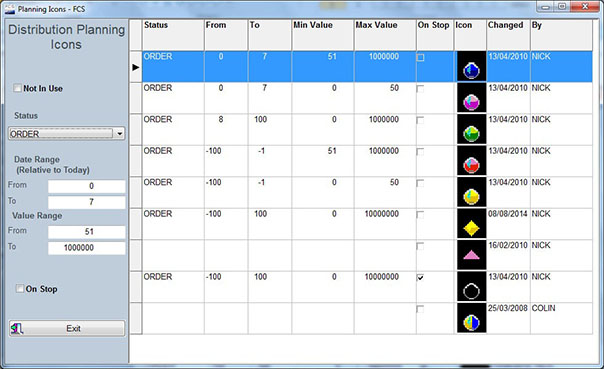Click Min Value 51 cell in highlighted row
Viewport: 604px width, 369px height.
tap(323, 67)
